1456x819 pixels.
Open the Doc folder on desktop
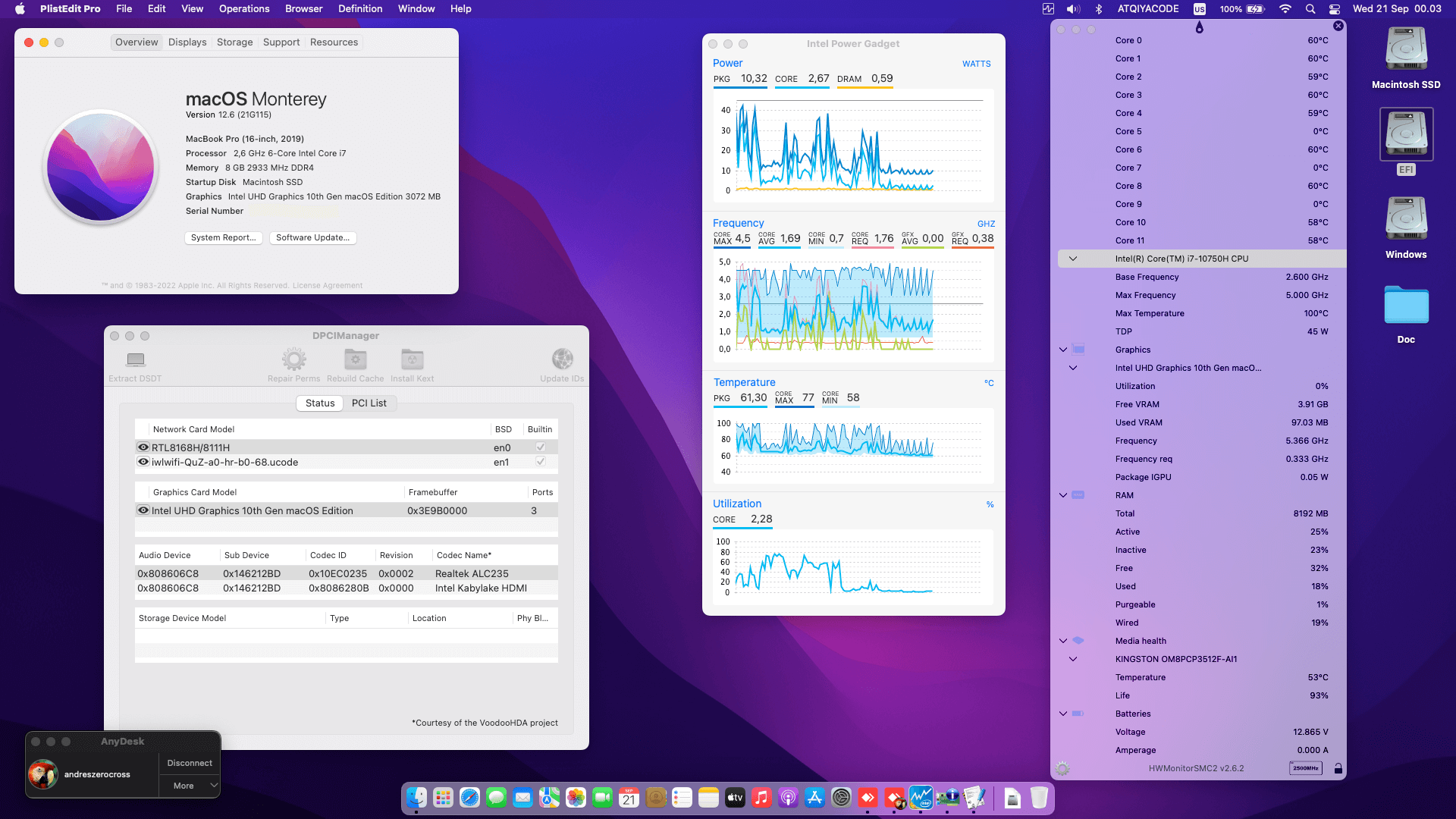[1406, 305]
